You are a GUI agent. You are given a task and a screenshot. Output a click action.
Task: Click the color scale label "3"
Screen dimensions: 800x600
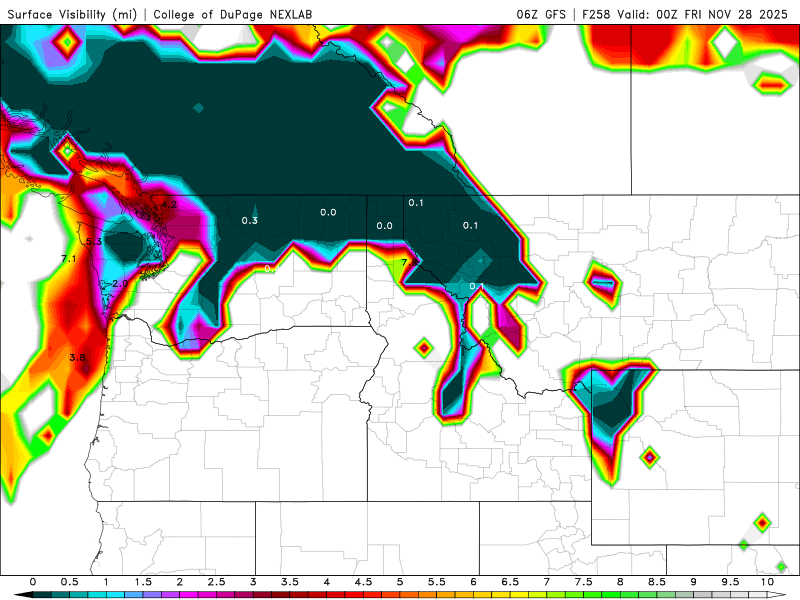(253, 582)
